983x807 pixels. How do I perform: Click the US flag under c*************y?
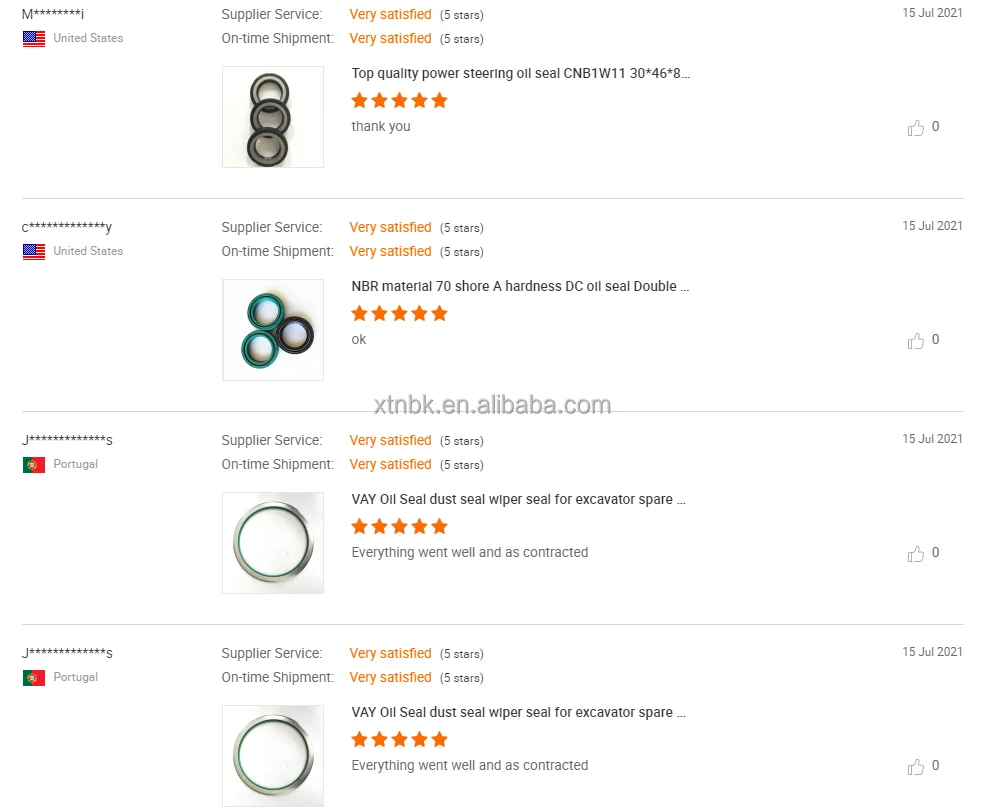[x=34, y=252]
